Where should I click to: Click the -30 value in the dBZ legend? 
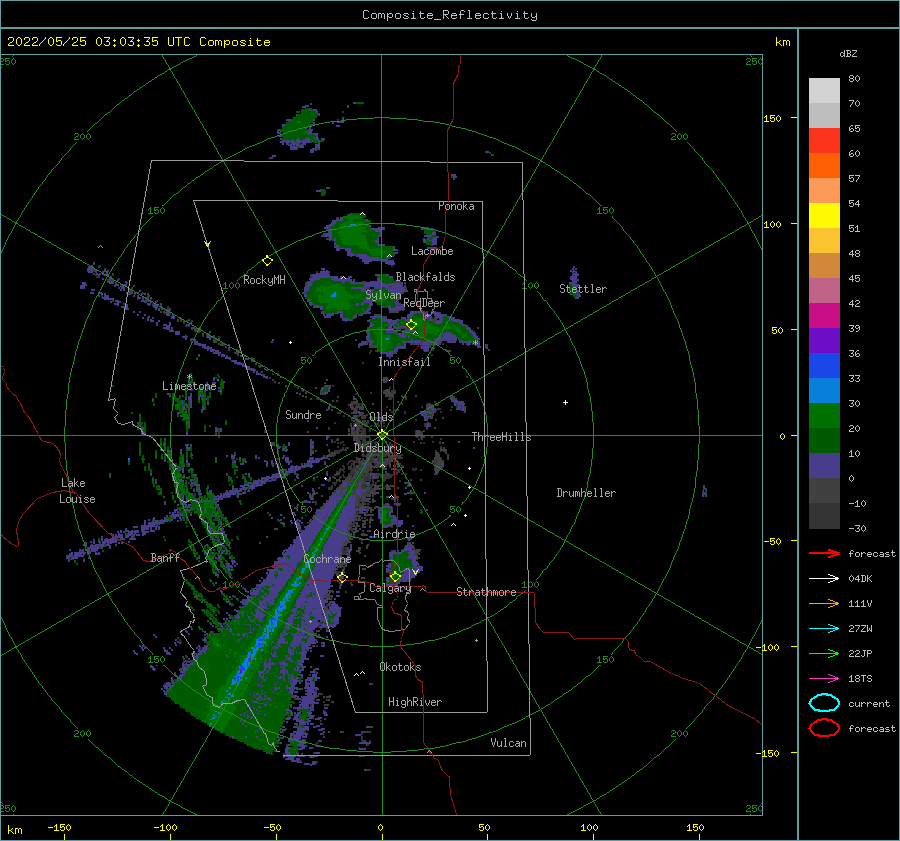click(x=857, y=528)
